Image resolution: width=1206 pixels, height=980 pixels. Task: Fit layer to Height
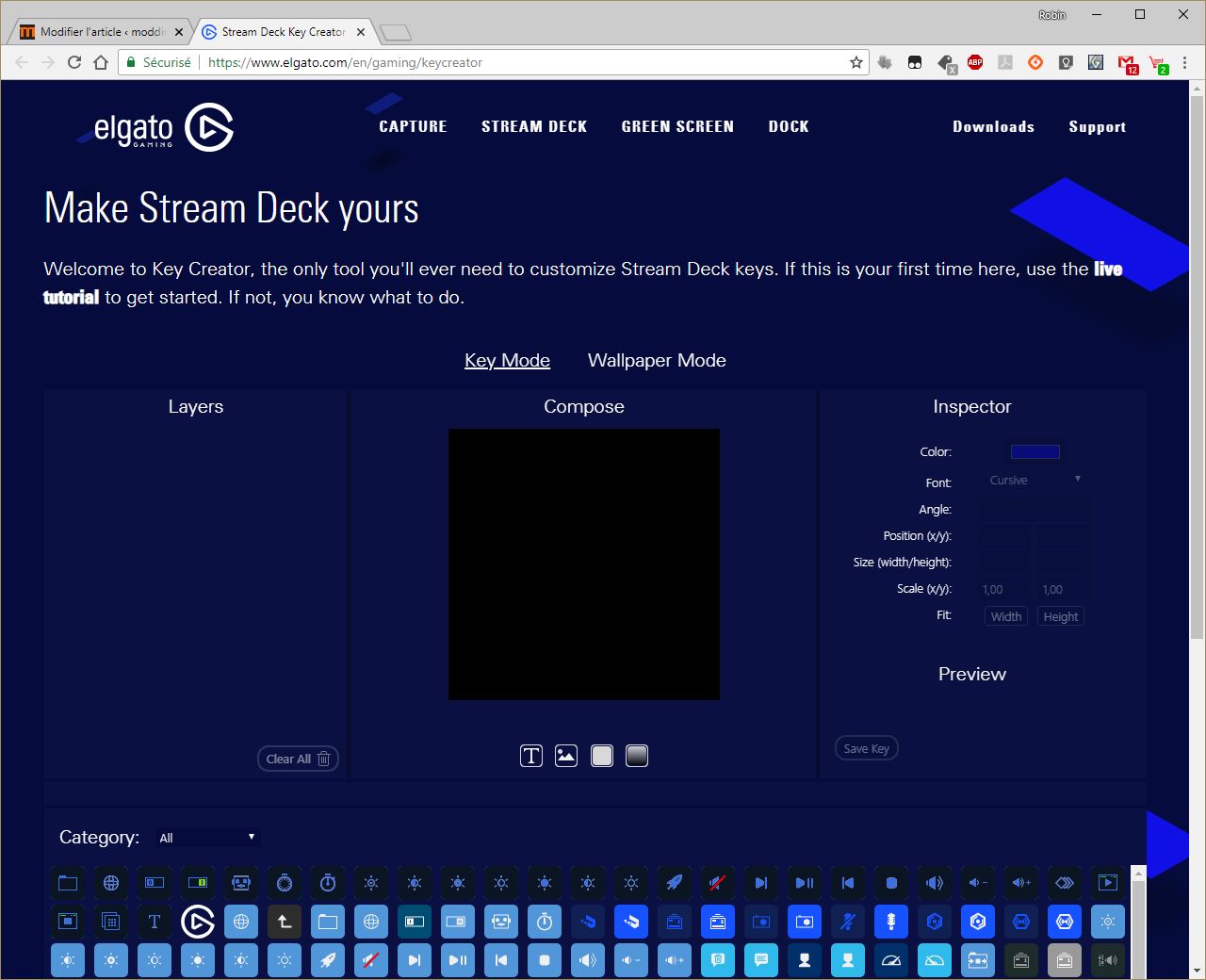tap(1061, 616)
